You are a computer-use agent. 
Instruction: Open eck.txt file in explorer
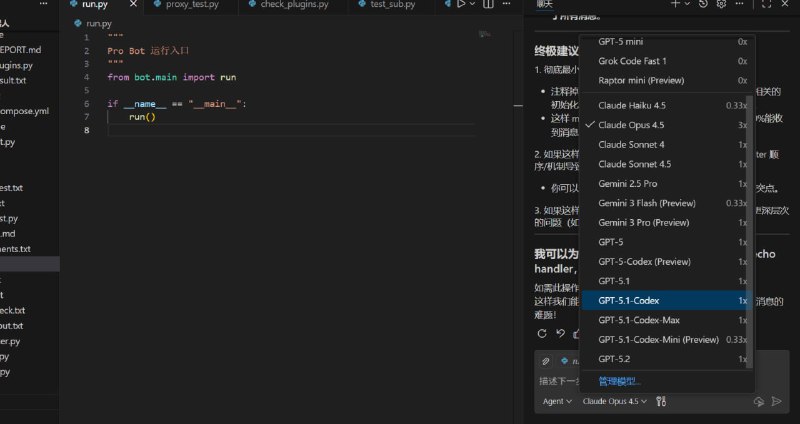pos(12,310)
